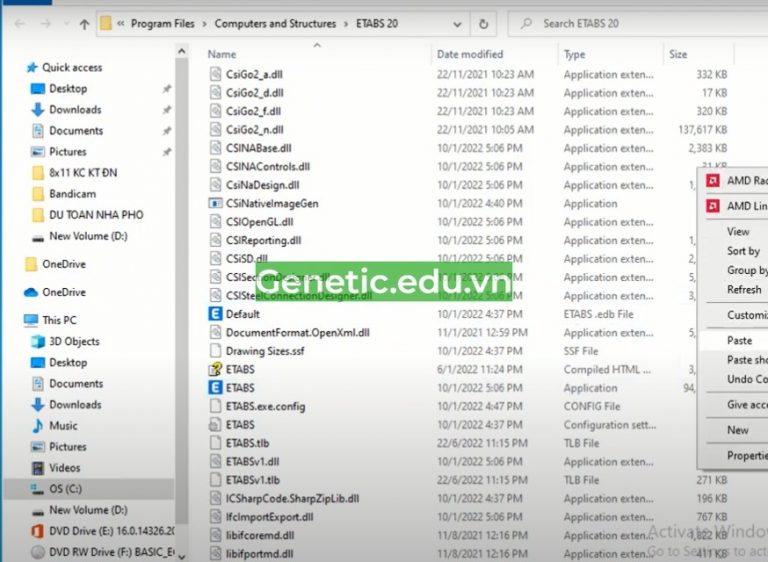
Task: Select Drawing Sizes.ssf file icon
Action: [x=215, y=351]
